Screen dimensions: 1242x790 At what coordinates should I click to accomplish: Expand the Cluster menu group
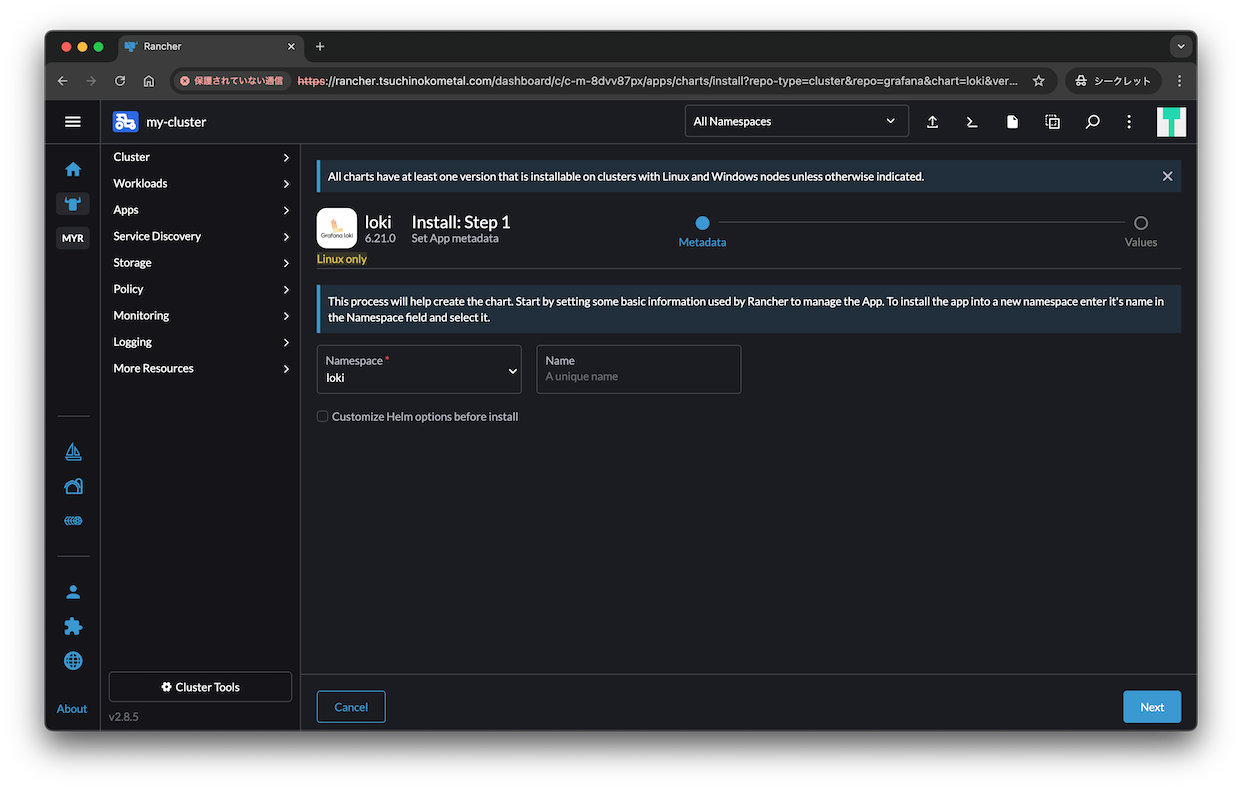200,157
